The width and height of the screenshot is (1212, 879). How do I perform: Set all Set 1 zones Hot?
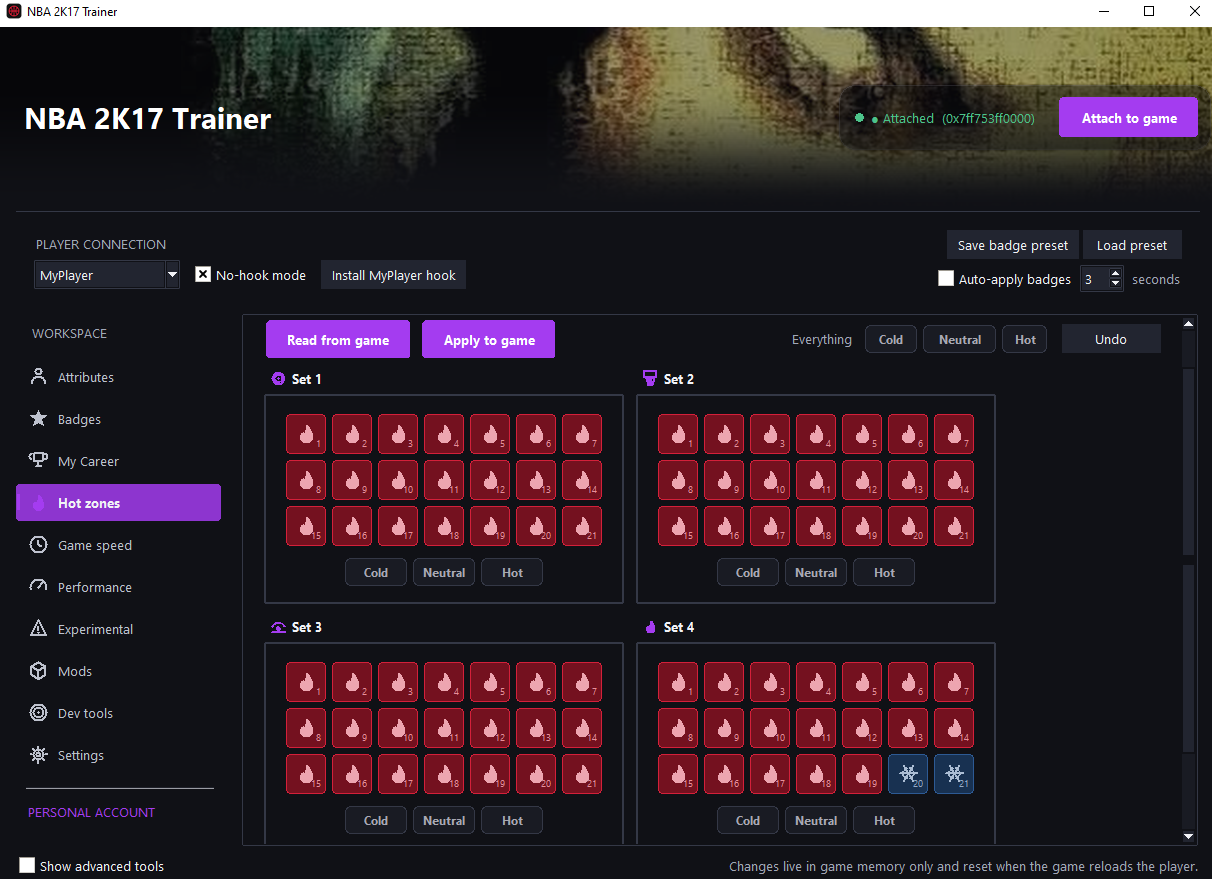[512, 573]
